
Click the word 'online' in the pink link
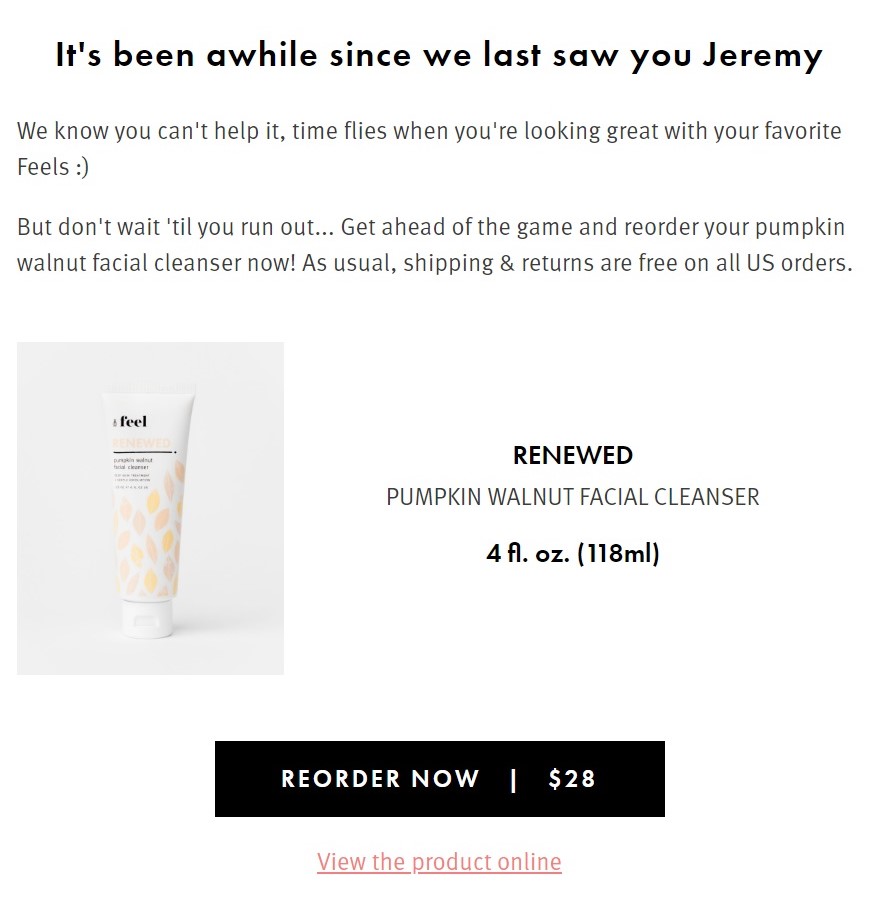pos(529,862)
